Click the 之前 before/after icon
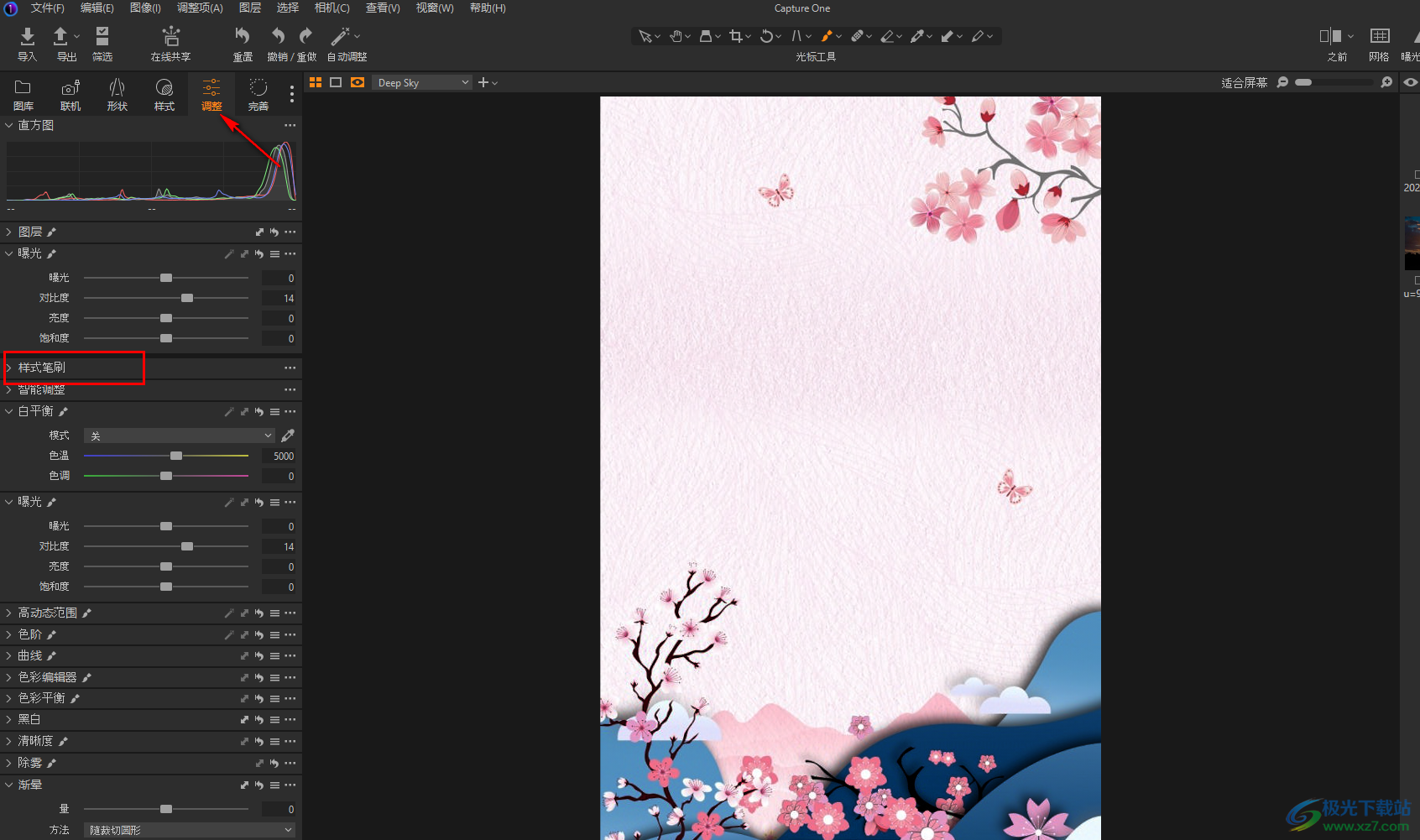This screenshot has height=840, width=1420. (x=1330, y=36)
